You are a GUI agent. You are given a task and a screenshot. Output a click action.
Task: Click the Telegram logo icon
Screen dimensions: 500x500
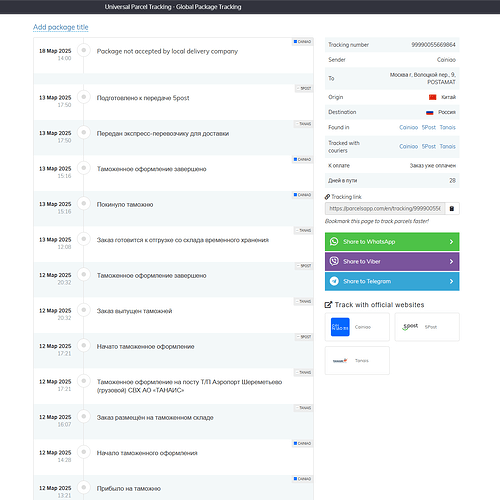click(334, 281)
